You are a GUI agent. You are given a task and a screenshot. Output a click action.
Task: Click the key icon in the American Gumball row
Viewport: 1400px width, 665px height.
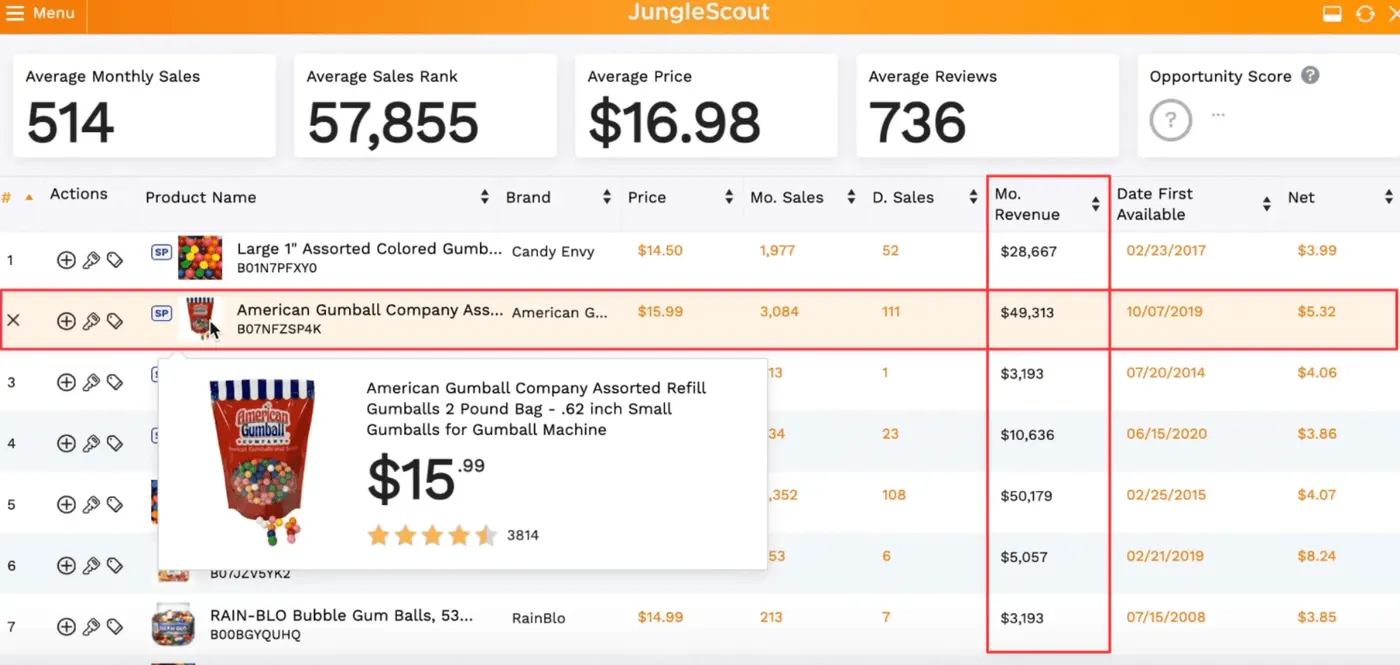tap(91, 321)
